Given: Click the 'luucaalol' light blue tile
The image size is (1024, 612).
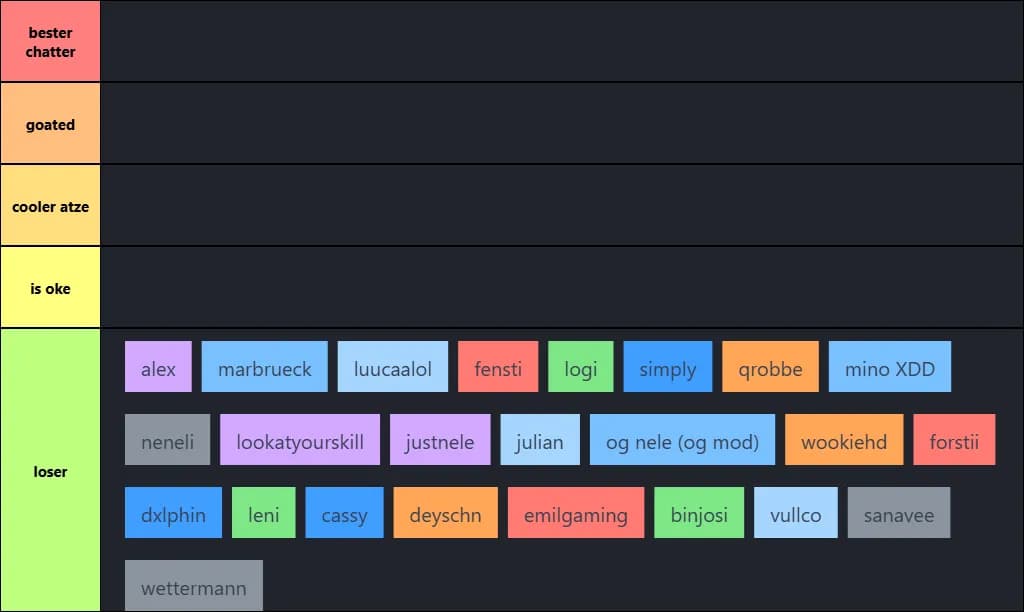Looking at the screenshot, I should (x=393, y=367).
